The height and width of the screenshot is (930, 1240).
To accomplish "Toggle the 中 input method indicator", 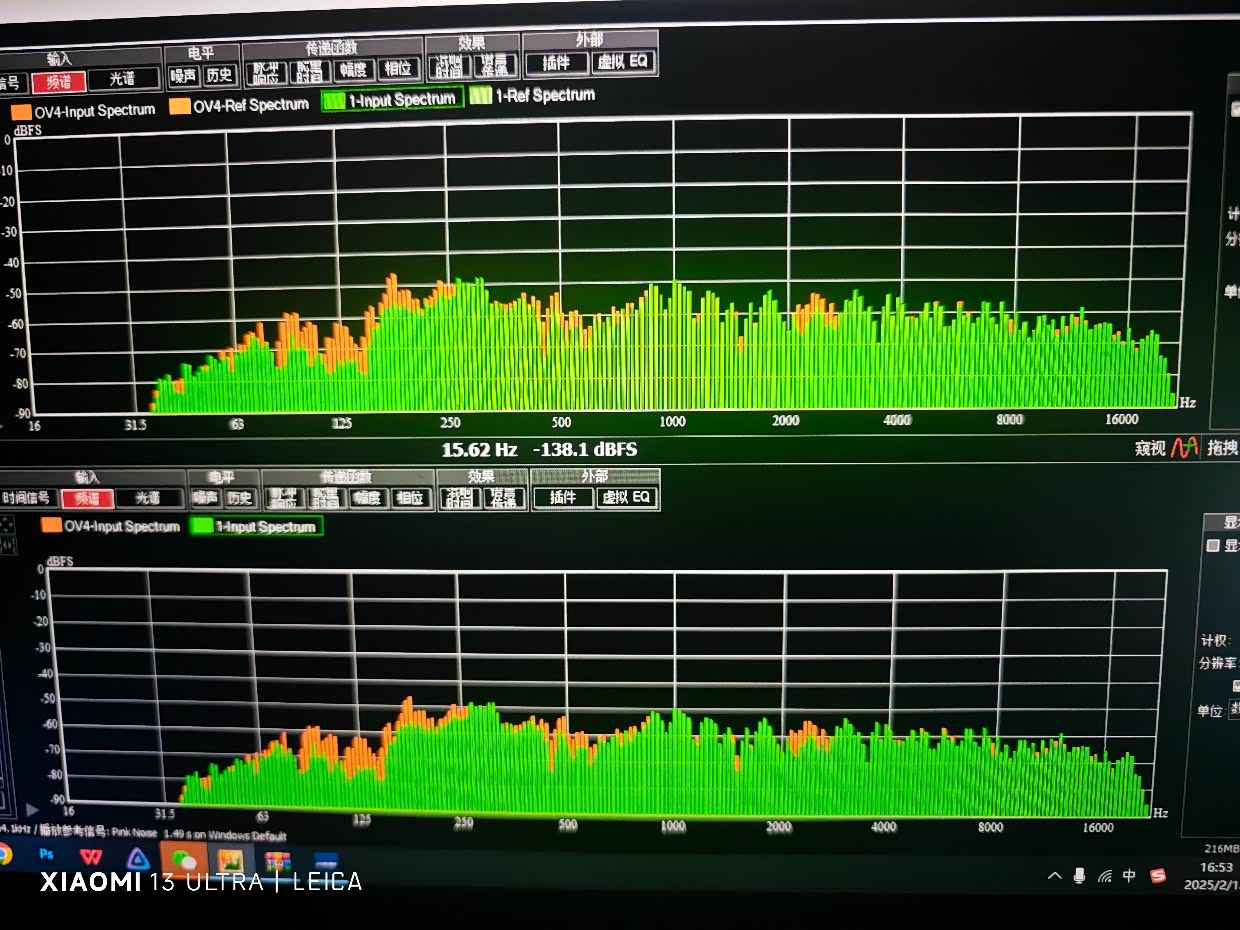I will tap(1129, 876).
